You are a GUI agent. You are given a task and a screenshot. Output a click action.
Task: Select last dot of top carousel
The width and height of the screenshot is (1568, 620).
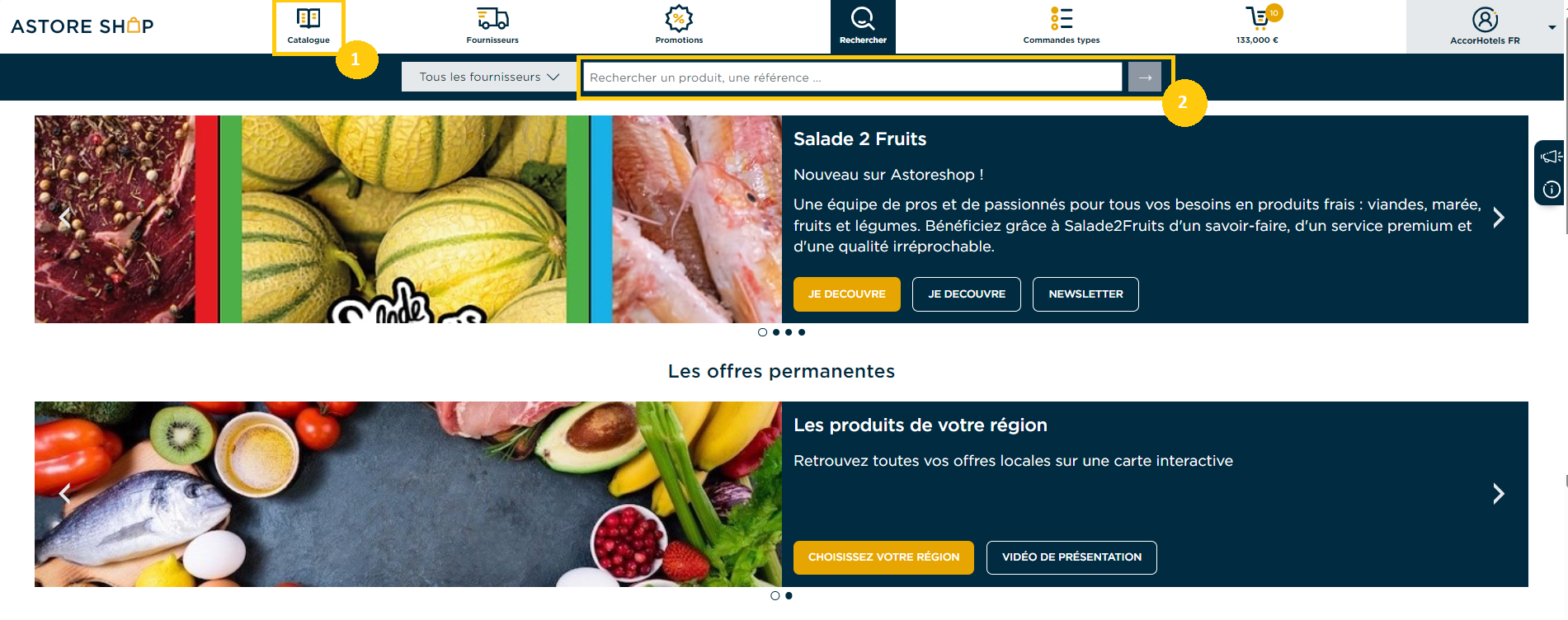click(802, 332)
